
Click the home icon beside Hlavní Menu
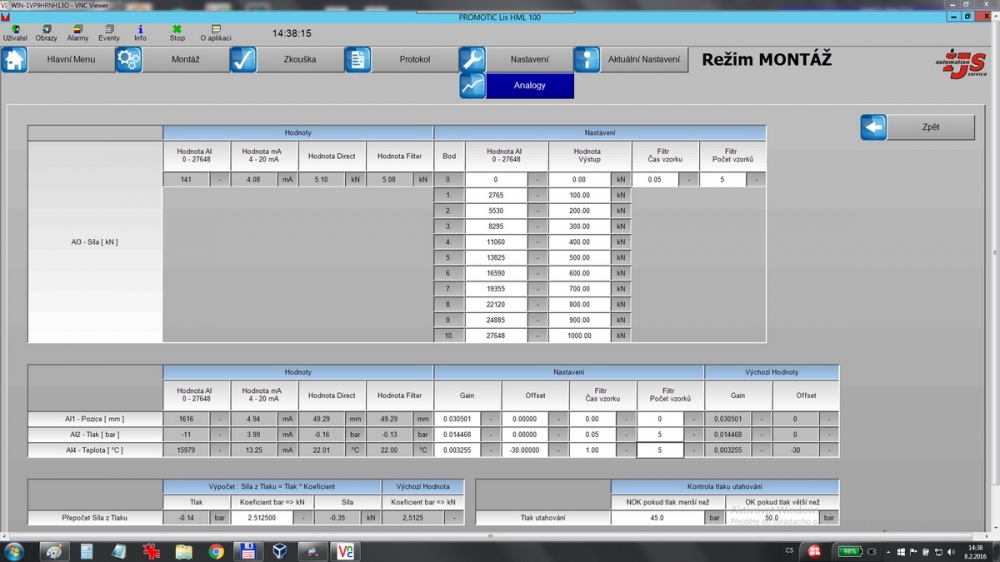coord(14,60)
